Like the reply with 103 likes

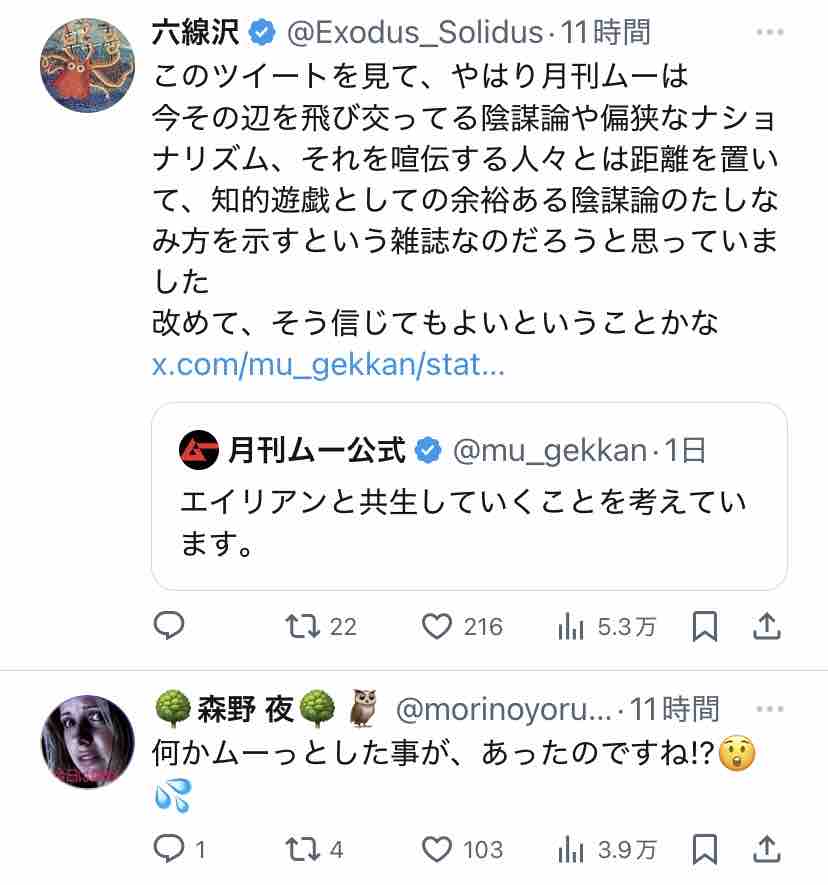coord(462,849)
